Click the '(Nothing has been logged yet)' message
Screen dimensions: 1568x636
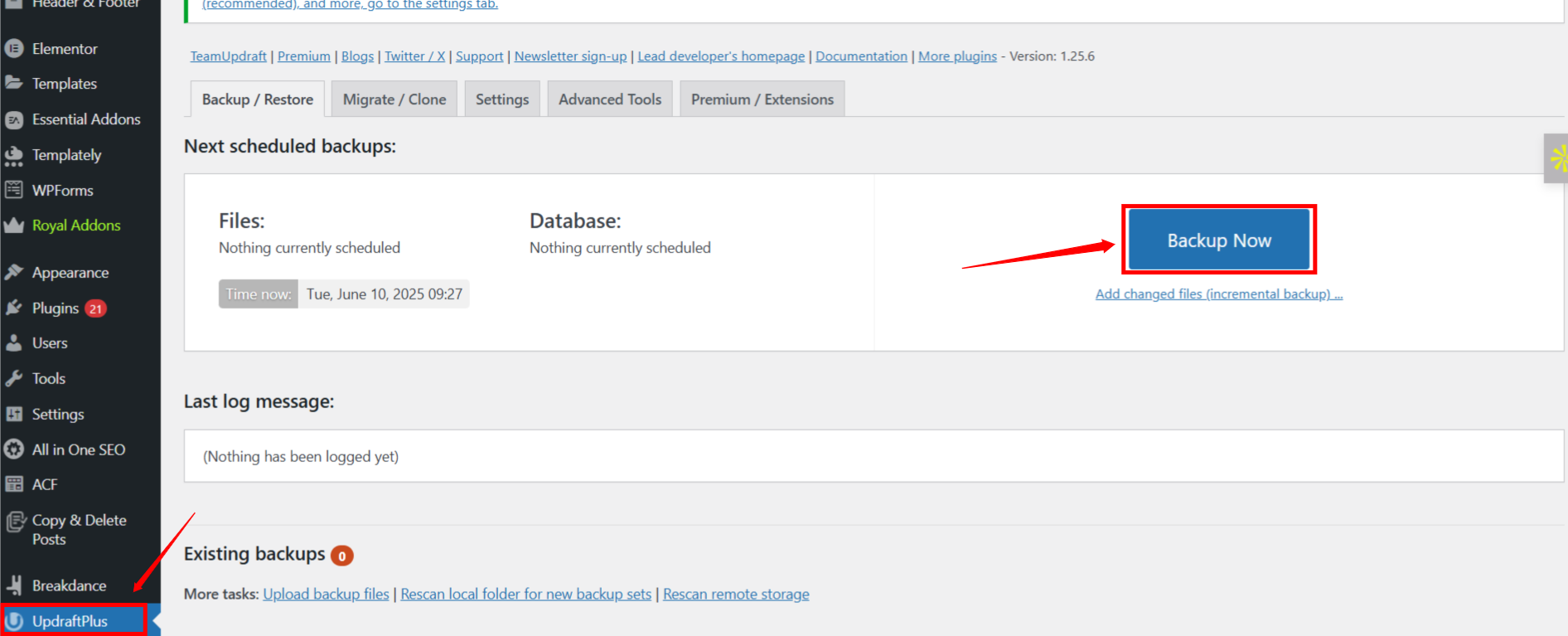tap(301, 456)
